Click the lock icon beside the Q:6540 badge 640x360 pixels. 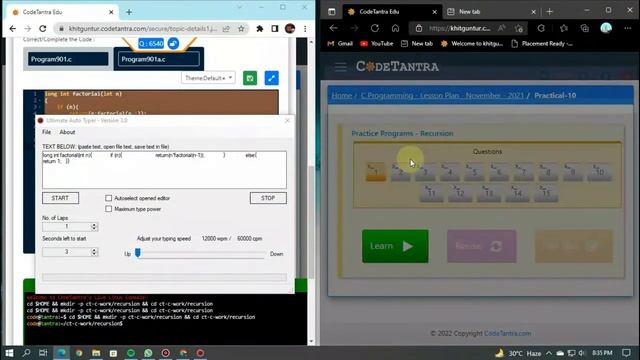point(173,43)
